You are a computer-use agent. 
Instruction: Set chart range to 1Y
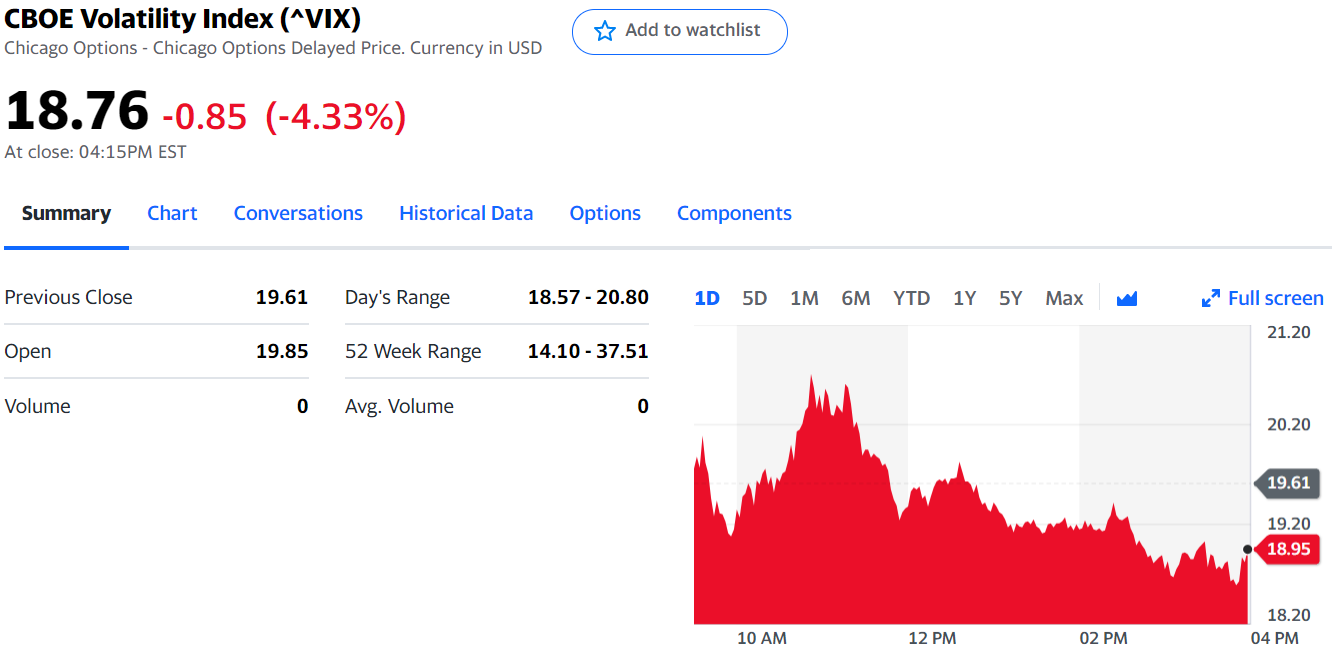click(964, 298)
